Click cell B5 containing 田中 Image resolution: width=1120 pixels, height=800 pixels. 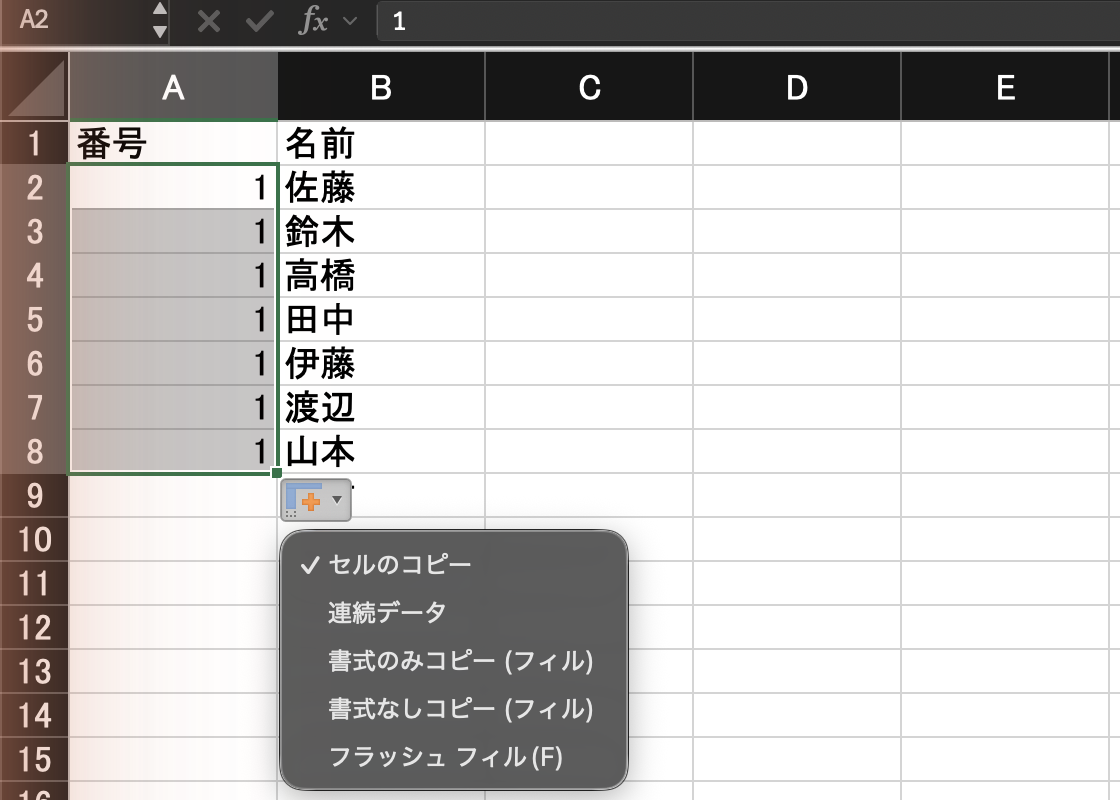pos(381,319)
